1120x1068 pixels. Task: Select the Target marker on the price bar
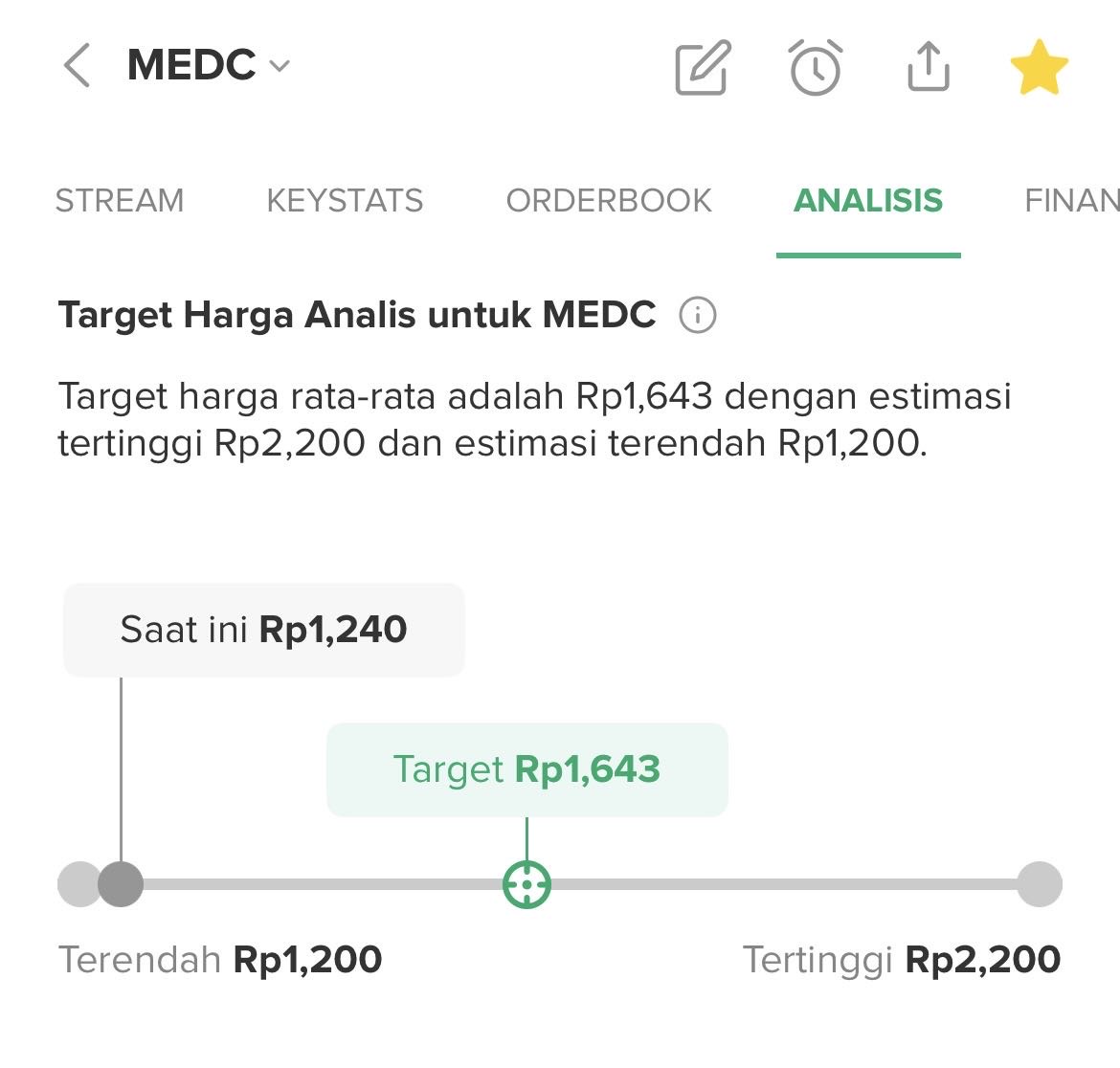click(526, 884)
